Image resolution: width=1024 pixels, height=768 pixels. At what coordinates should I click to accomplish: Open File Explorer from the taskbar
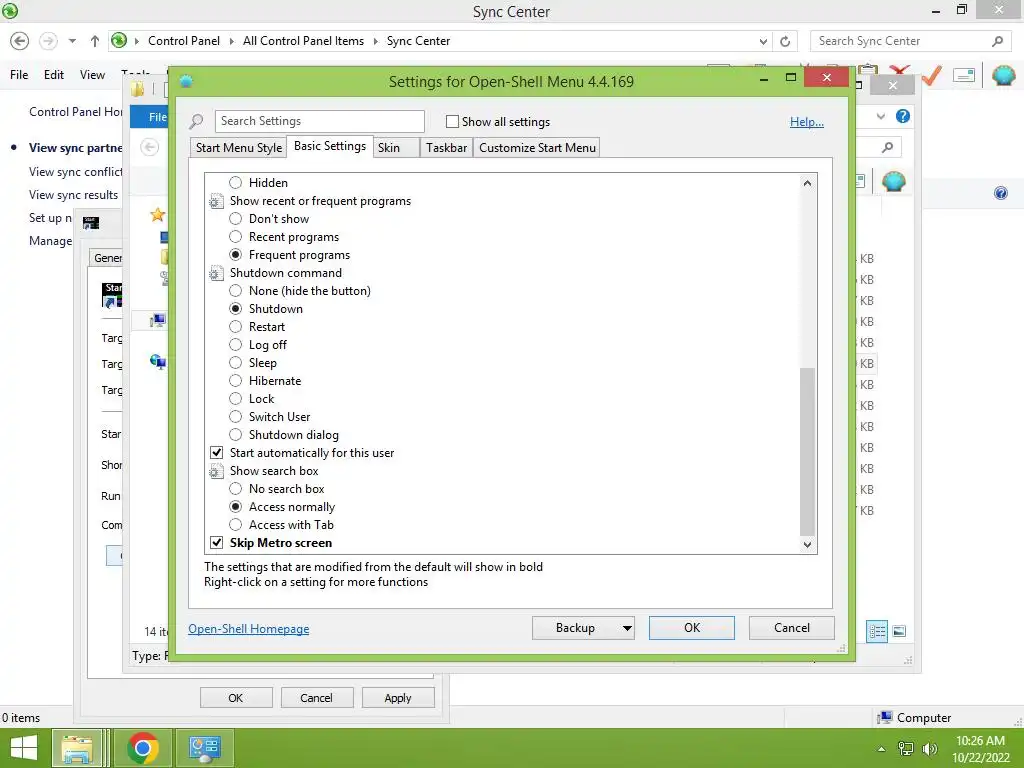77,748
